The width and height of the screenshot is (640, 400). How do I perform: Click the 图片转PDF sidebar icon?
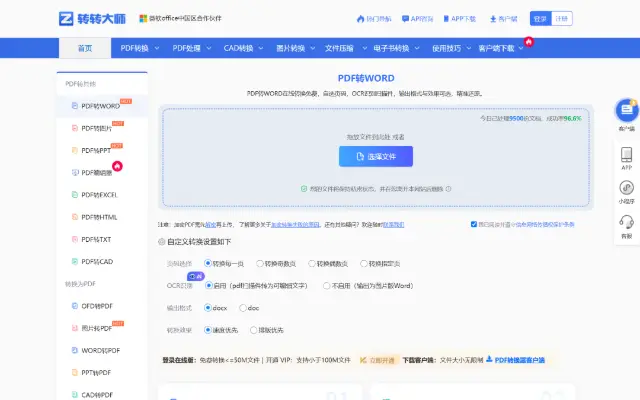[x=75, y=328]
